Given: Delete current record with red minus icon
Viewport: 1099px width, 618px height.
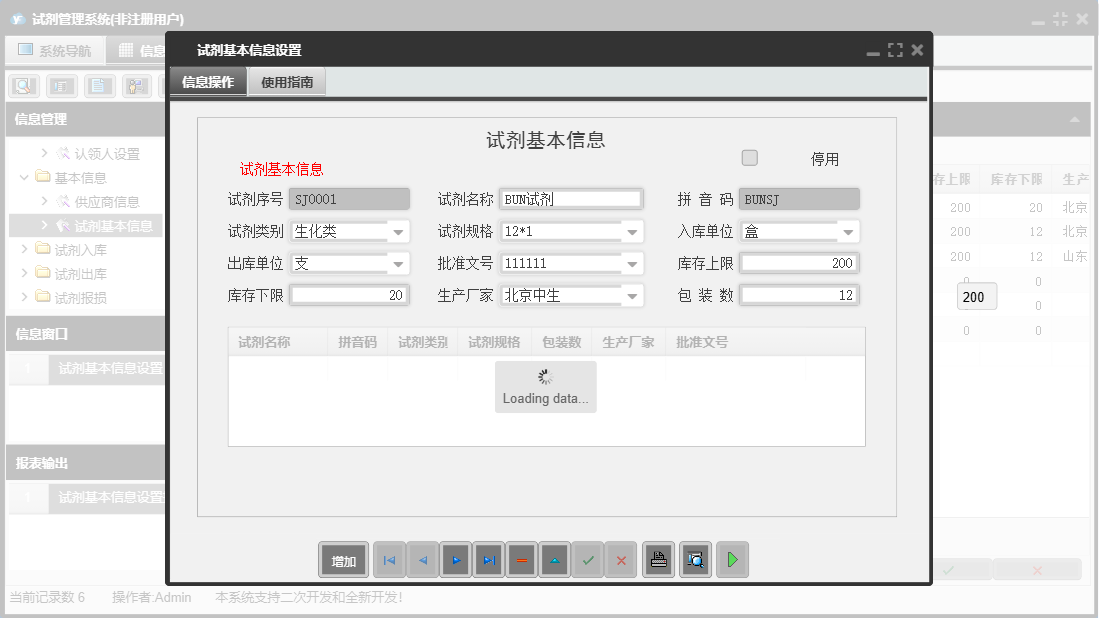Looking at the screenshot, I should click(521, 559).
